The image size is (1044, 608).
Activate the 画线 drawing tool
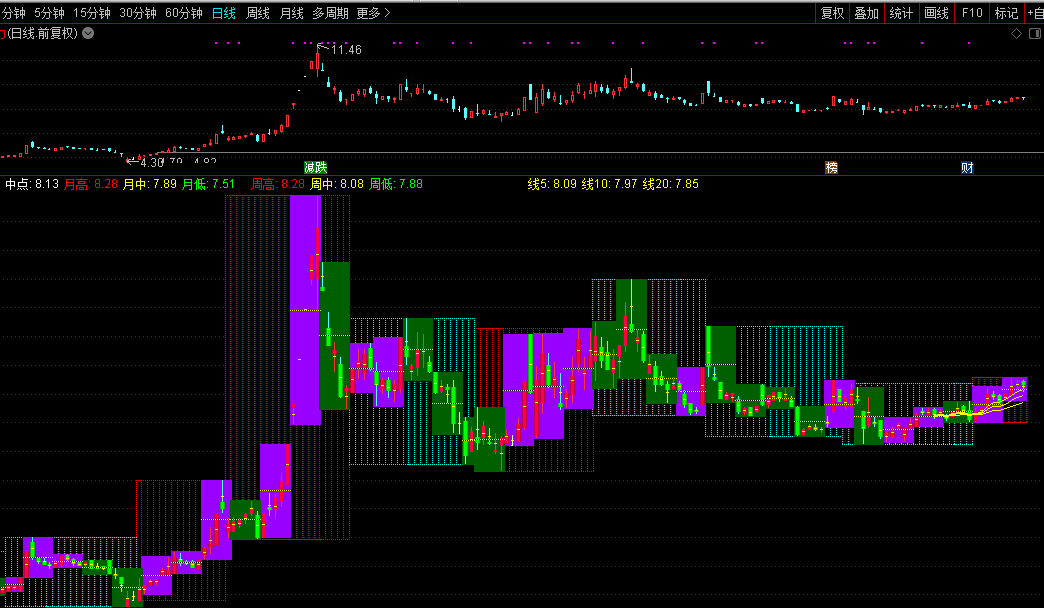click(936, 13)
